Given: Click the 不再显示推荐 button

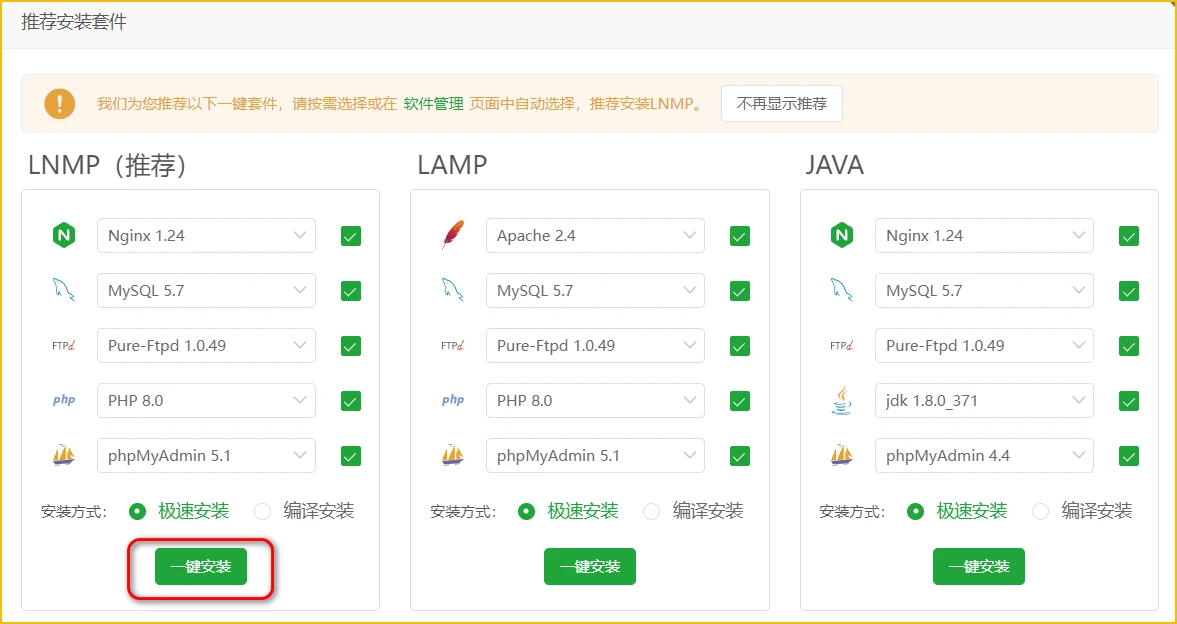Looking at the screenshot, I should [781, 104].
